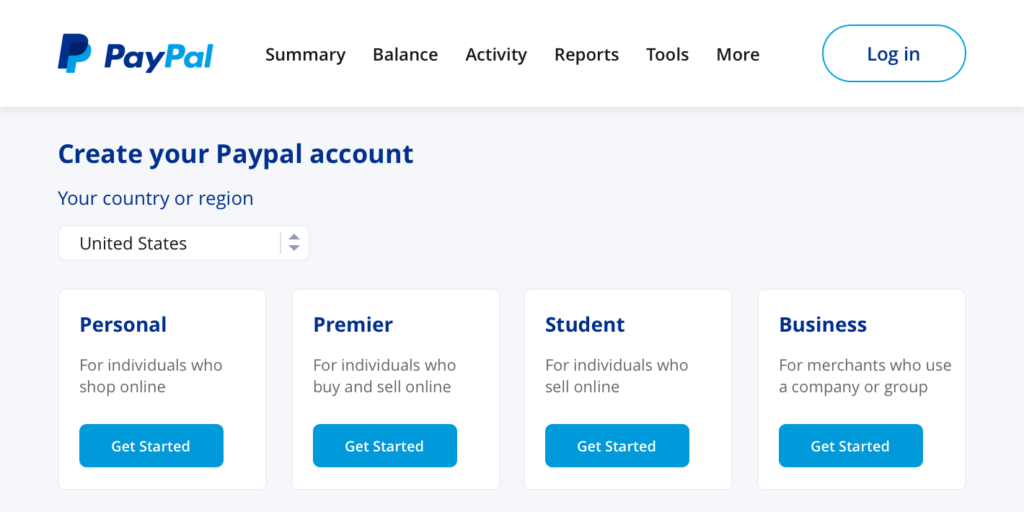The height and width of the screenshot is (512, 1024).
Task: Open the Summary menu item
Action: click(305, 54)
